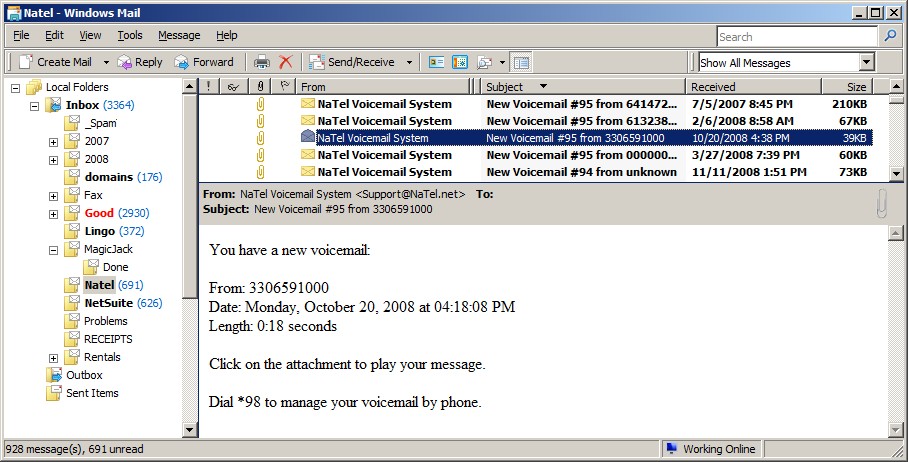Sort by the Attachment paperclip column header
908x462 pixels.
coord(260,86)
